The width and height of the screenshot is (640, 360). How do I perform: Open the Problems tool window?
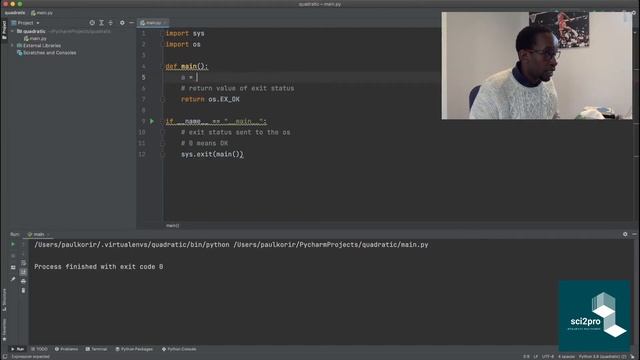pos(66,349)
